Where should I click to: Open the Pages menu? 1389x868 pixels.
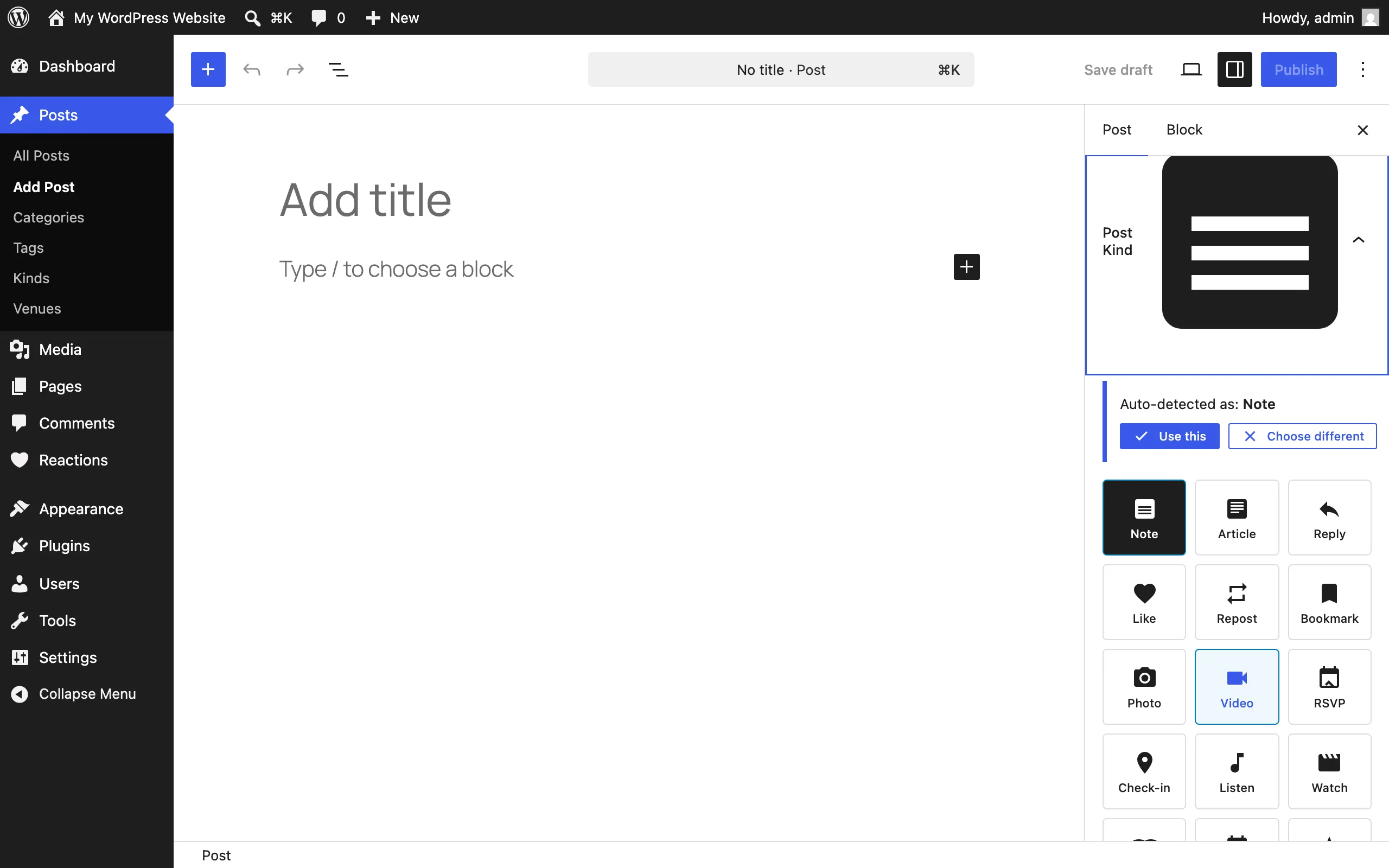click(x=87, y=386)
